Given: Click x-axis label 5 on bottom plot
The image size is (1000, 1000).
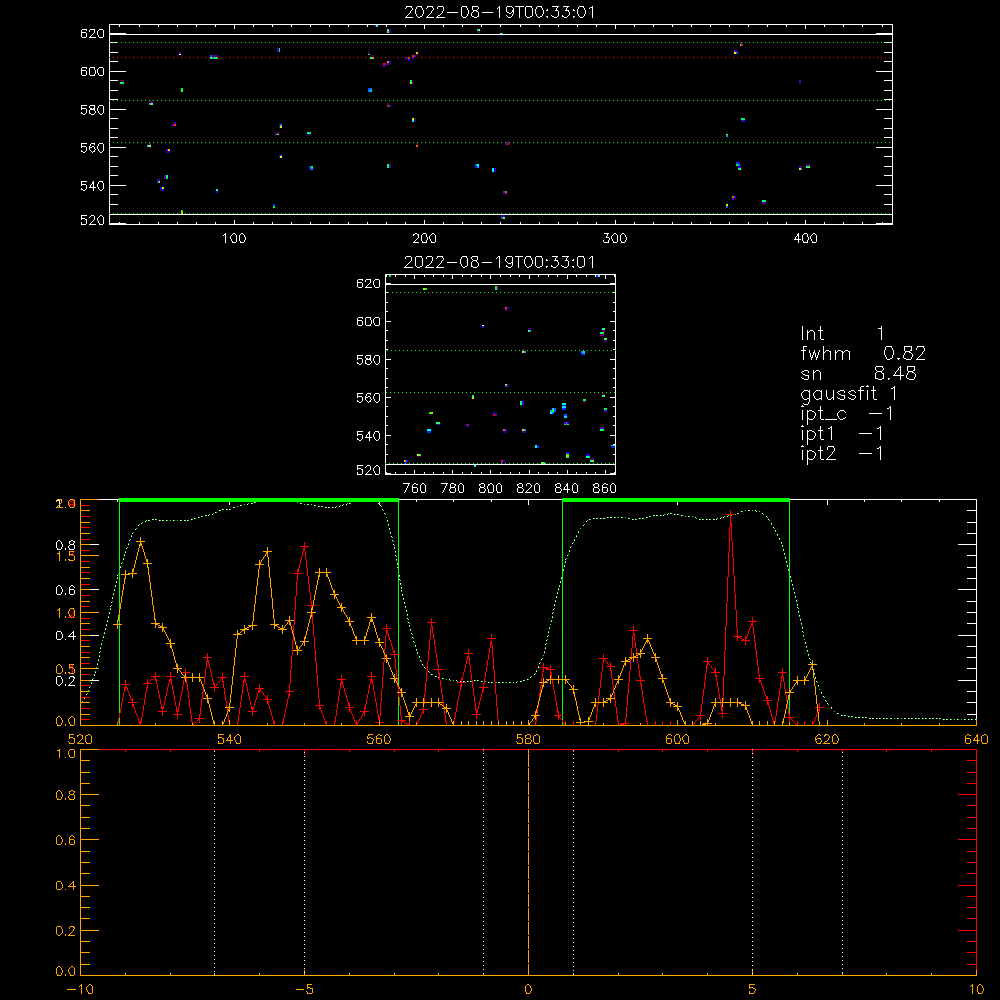Looking at the screenshot, I should [753, 989].
